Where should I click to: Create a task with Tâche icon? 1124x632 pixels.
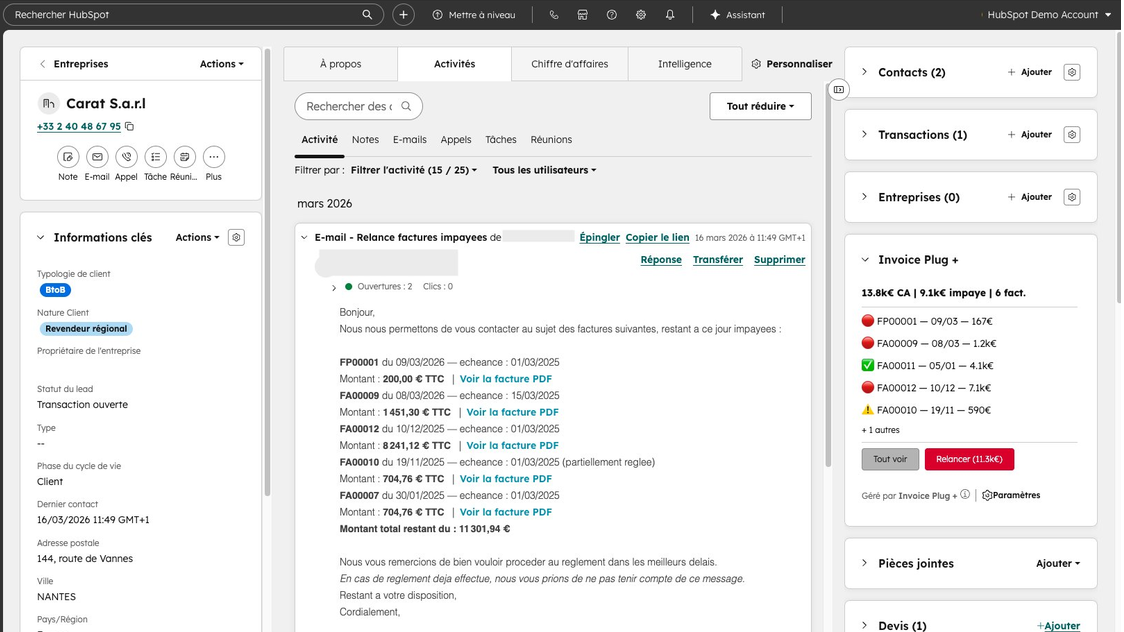pos(156,156)
